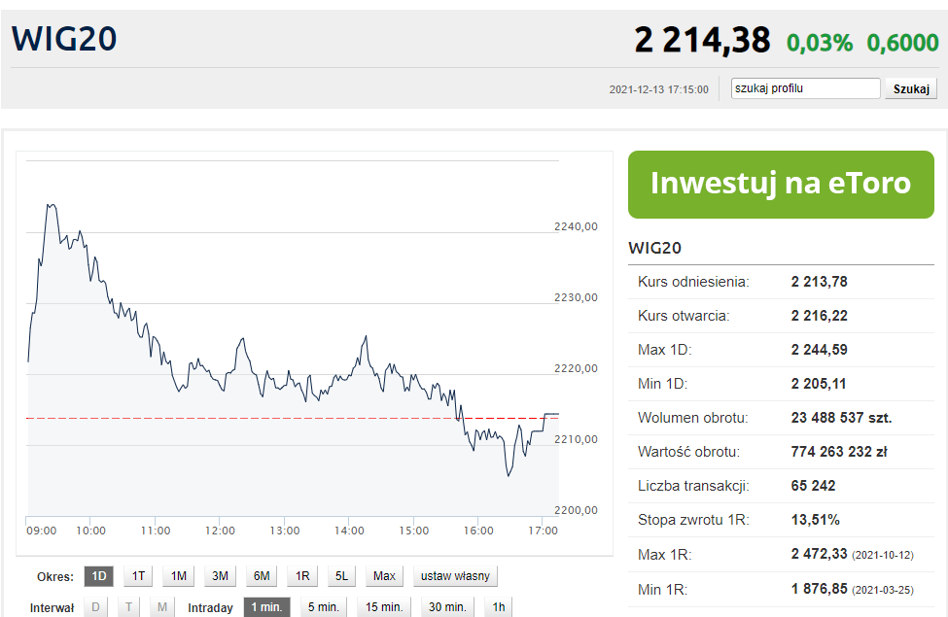
Task: Switch chart period to 1M
Action: 178,576
